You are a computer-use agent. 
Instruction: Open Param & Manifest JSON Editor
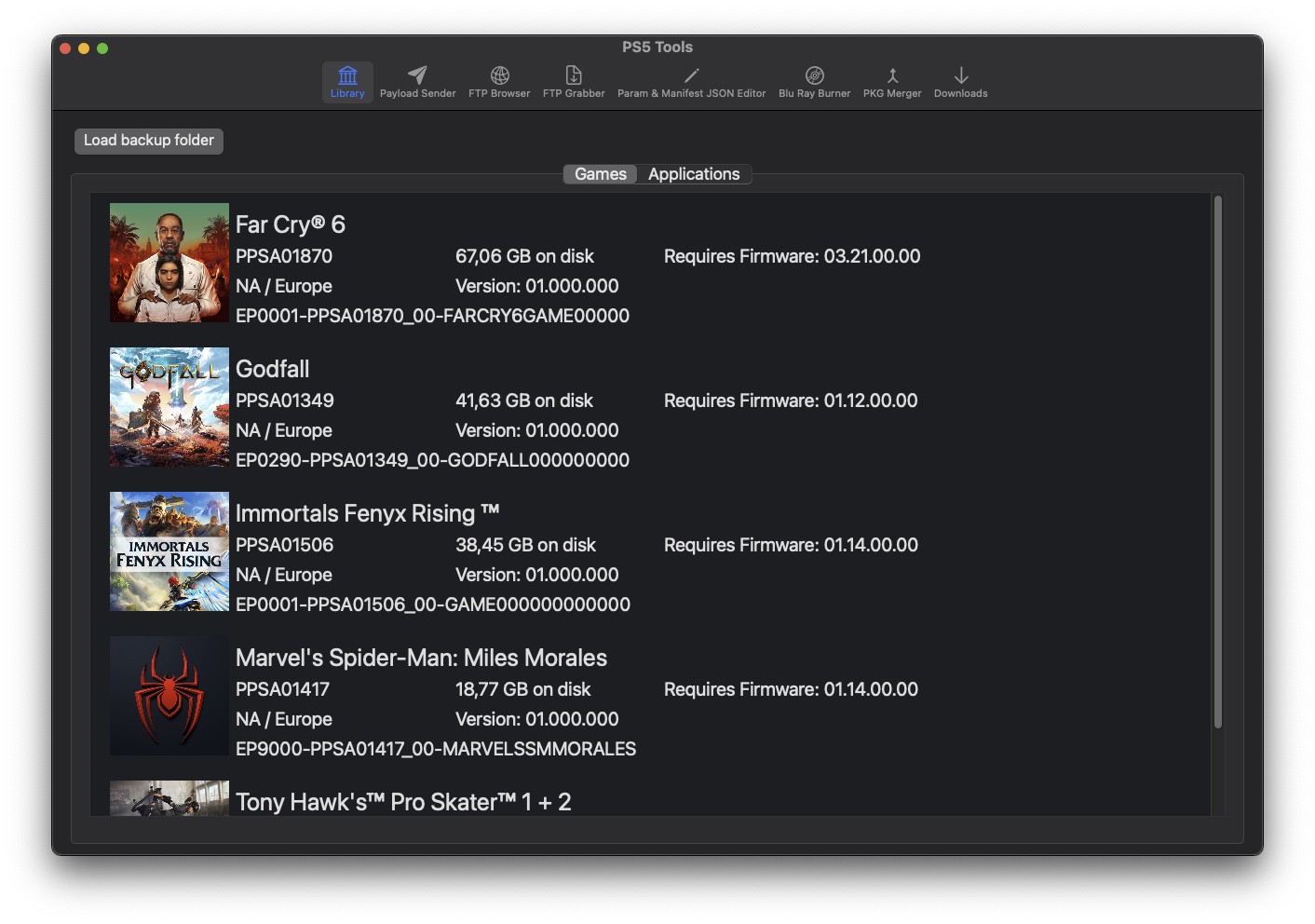point(691,81)
